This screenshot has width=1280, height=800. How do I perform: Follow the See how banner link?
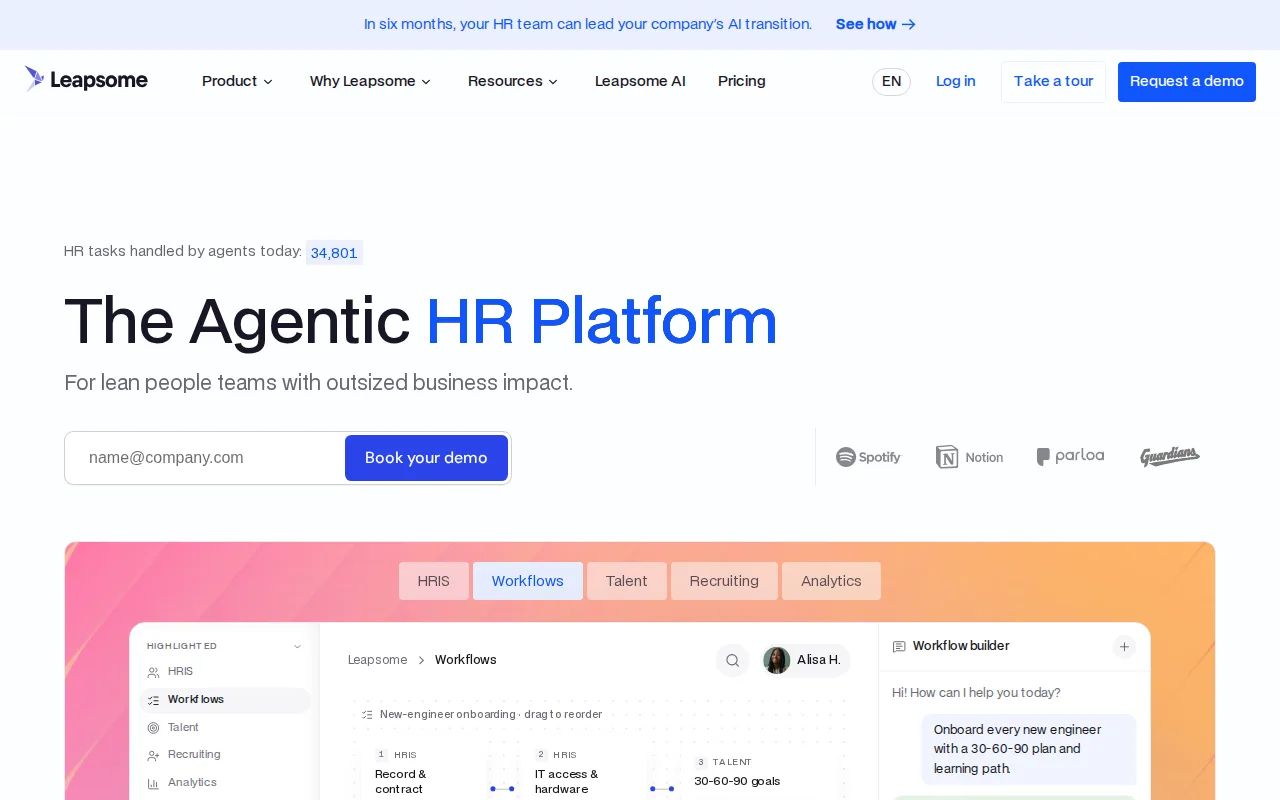pyautogui.click(x=876, y=24)
